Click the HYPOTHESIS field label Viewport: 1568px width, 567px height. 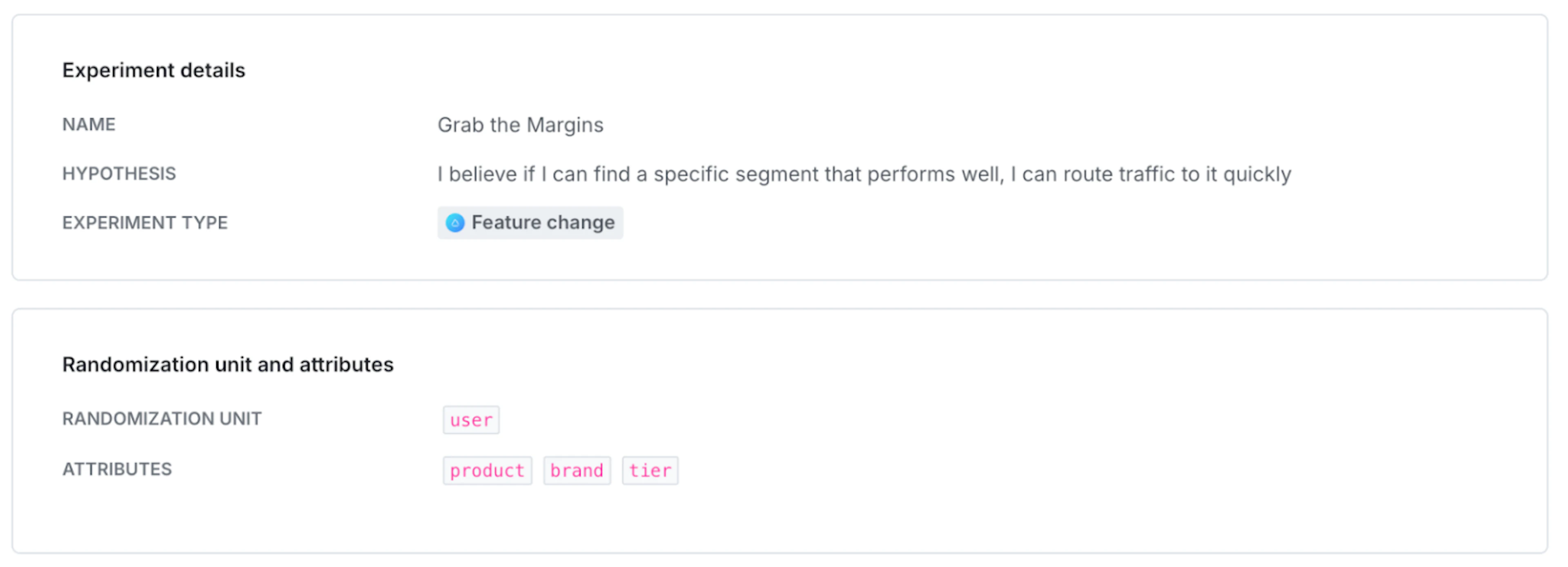point(118,174)
